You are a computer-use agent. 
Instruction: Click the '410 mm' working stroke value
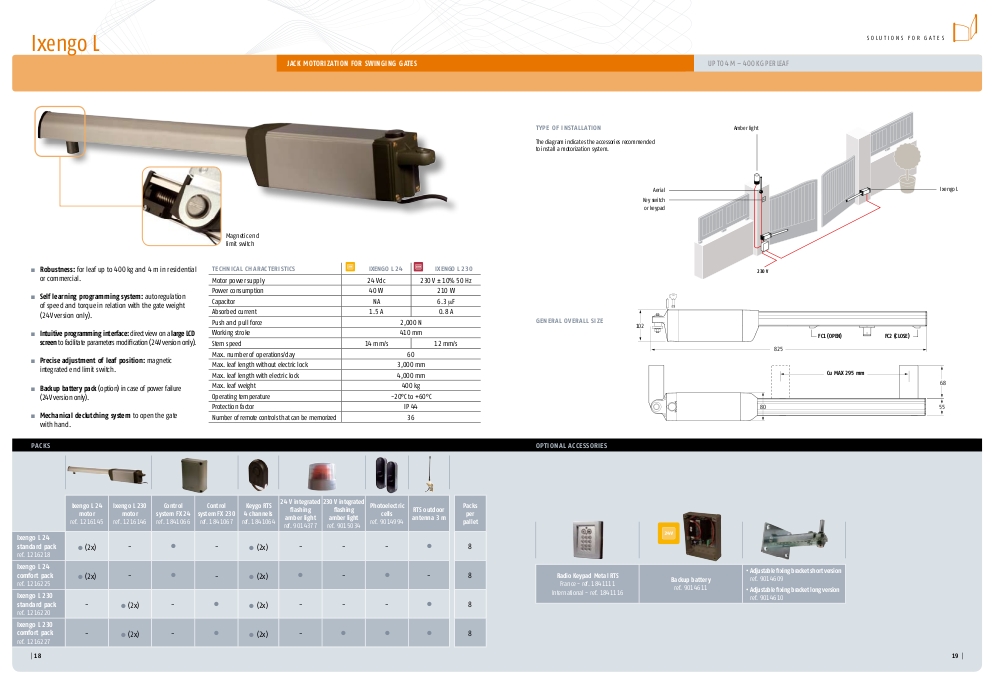point(411,333)
